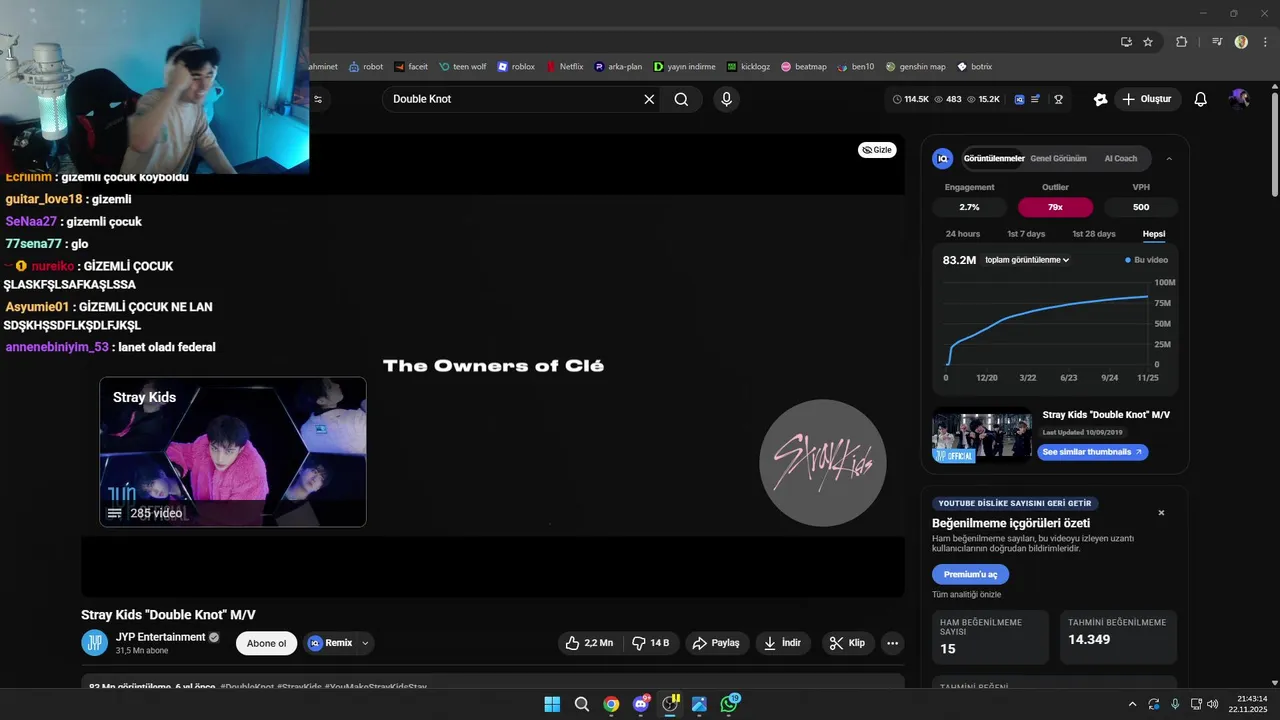The width and height of the screenshot is (1280, 720).
Task: Click the install app icon in address bar
Action: (1126, 42)
